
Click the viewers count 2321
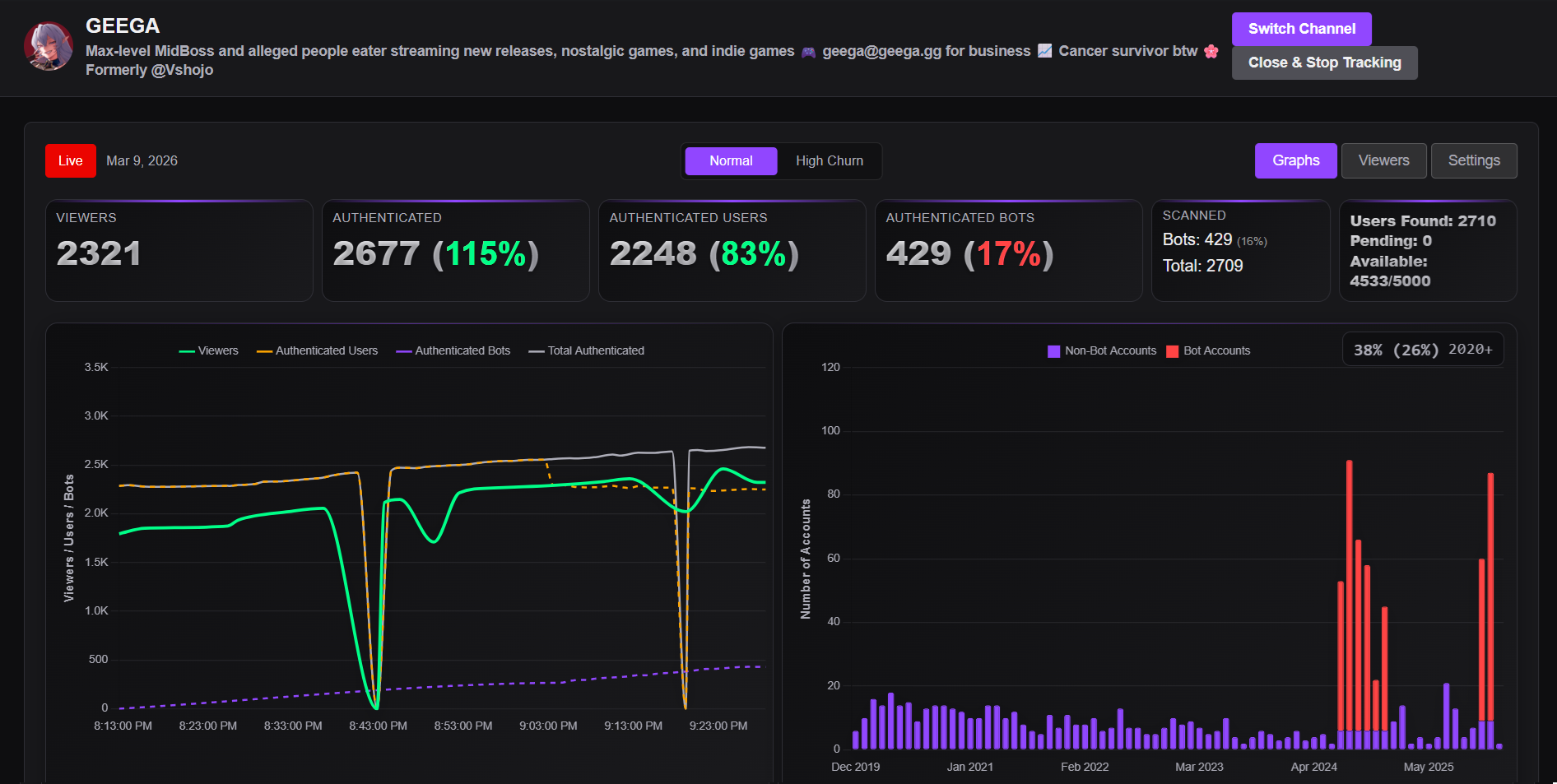pyautogui.click(x=99, y=253)
